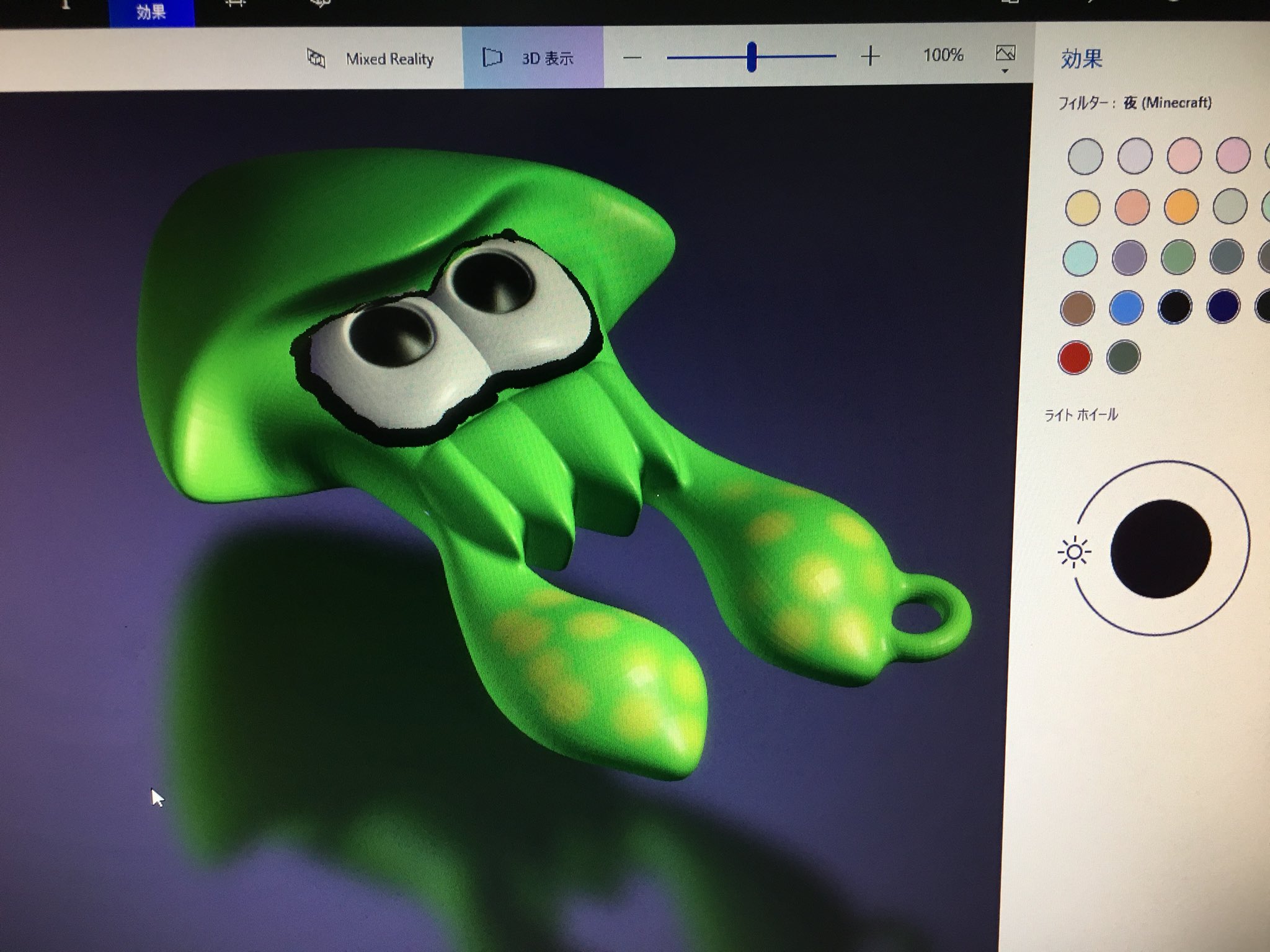Screen dimensions: 1270x952
Task: Select the dusty purple filter swatch
Action: [1129, 257]
